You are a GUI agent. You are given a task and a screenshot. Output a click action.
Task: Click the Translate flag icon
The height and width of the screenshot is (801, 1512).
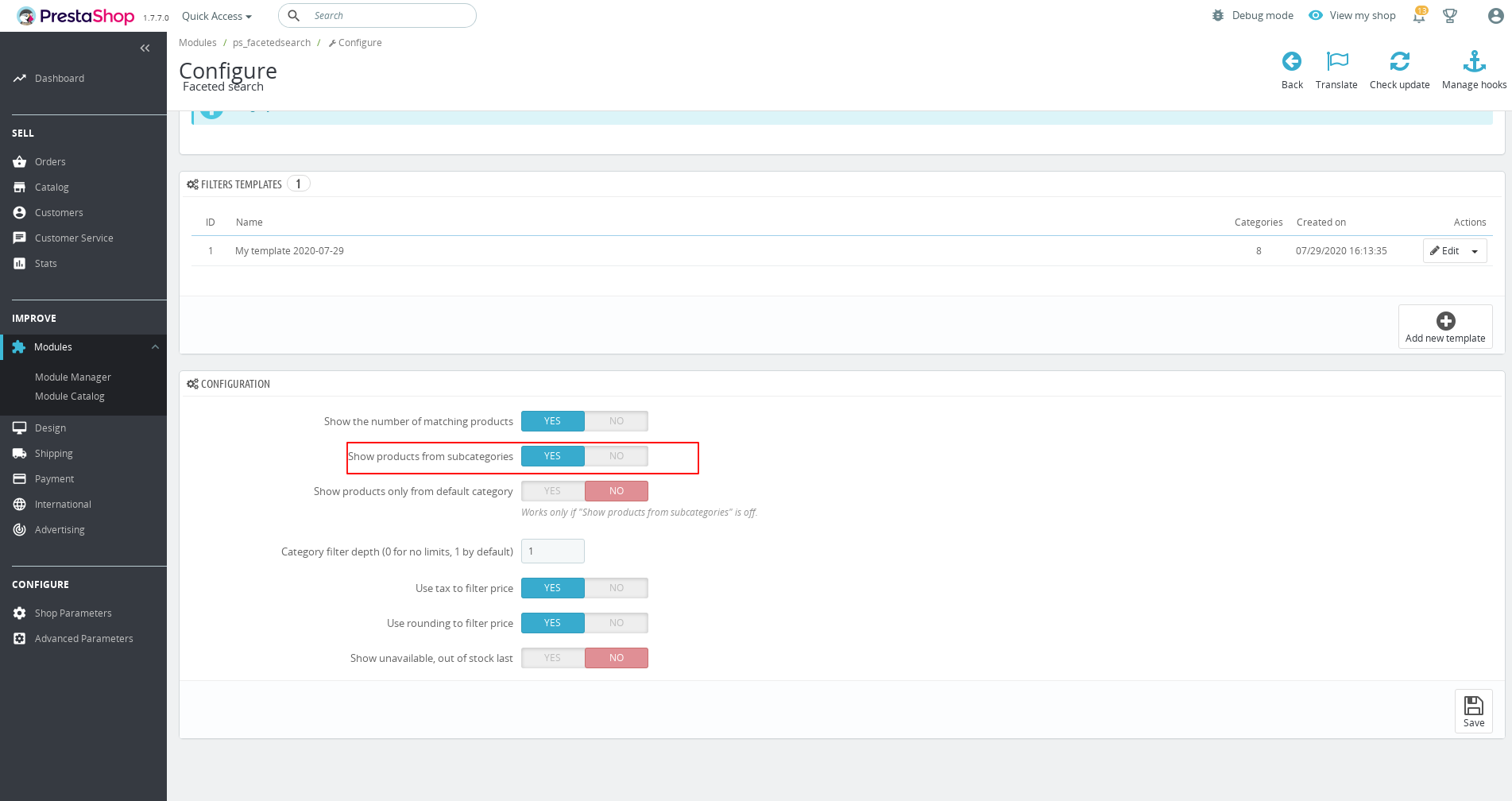pyautogui.click(x=1337, y=61)
